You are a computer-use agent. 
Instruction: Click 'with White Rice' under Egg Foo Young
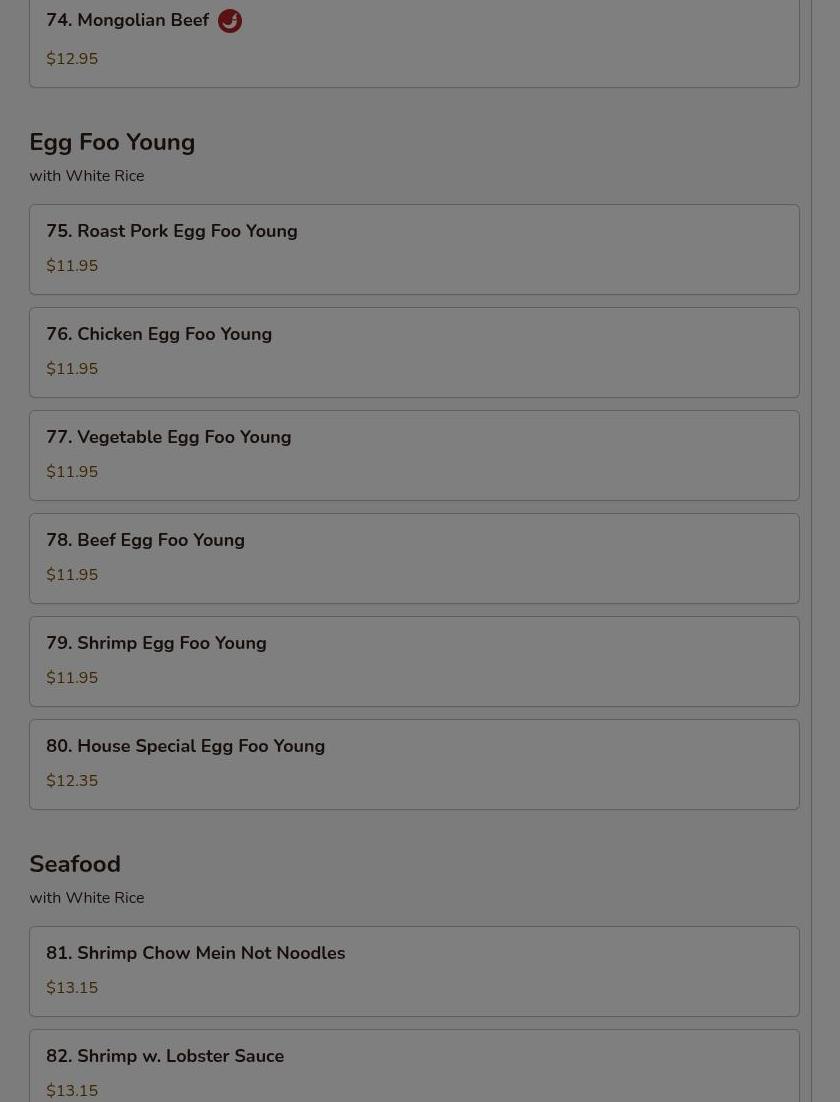coord(87,176)
